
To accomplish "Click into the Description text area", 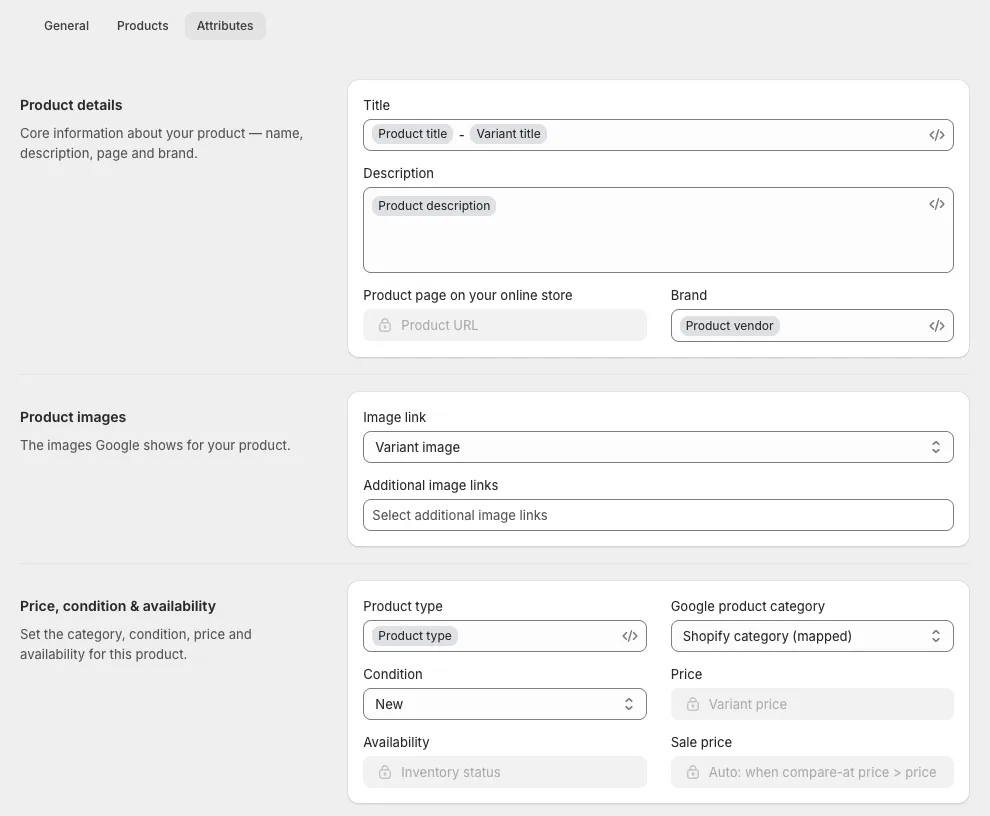I will [x=658, y=230].
